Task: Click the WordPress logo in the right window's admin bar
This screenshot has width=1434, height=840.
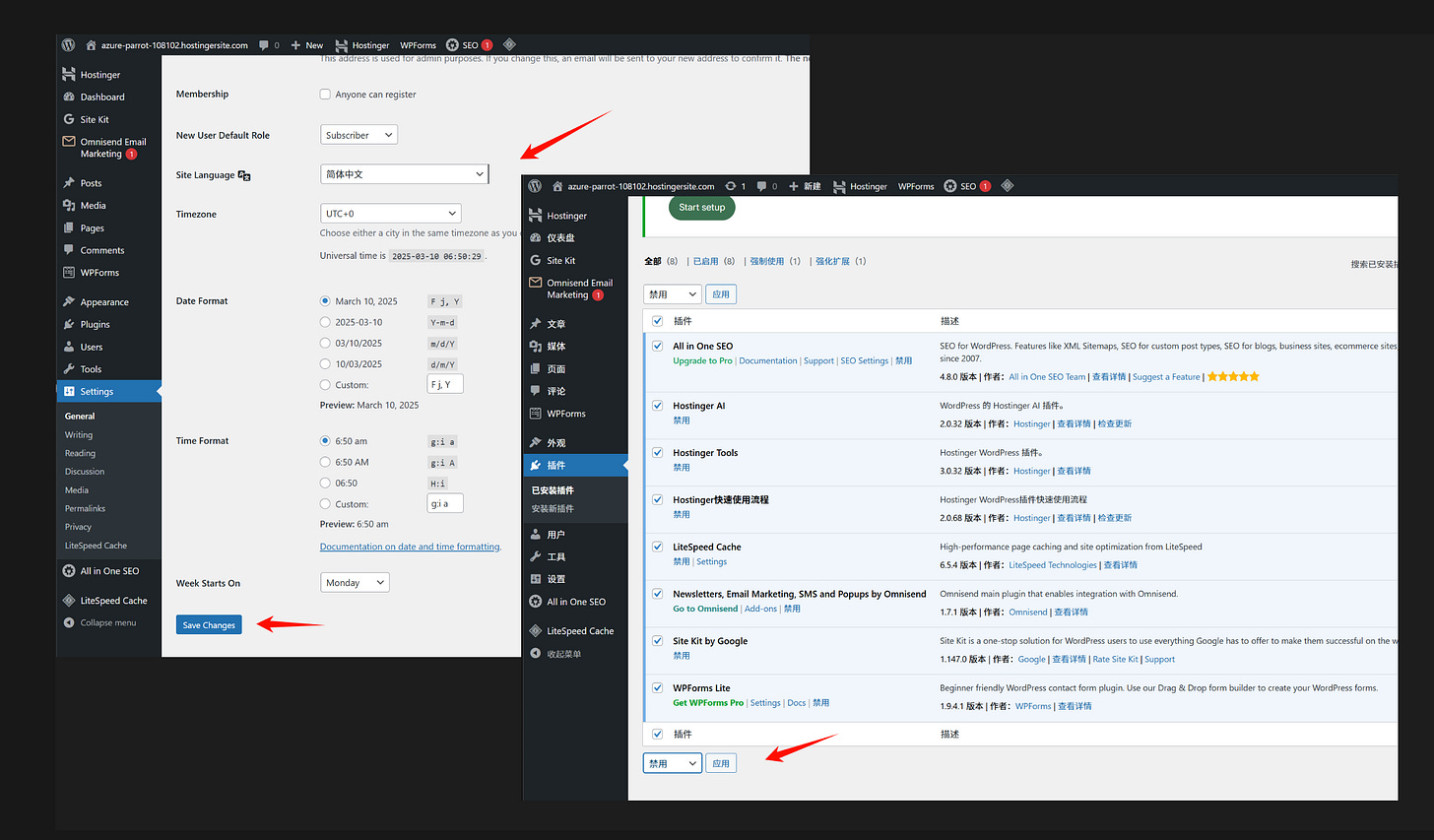Action: coord(535,186)
